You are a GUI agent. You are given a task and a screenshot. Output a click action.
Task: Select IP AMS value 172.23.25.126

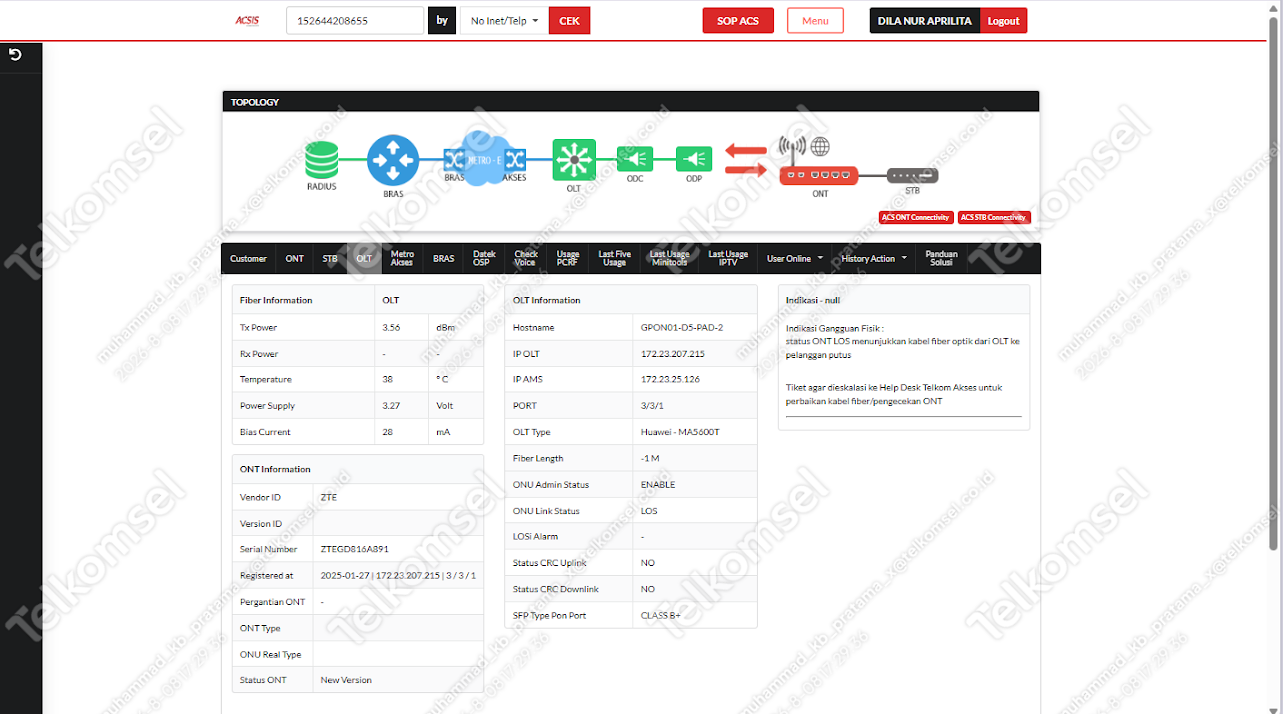pyautogui.click(x=671, y=380)
